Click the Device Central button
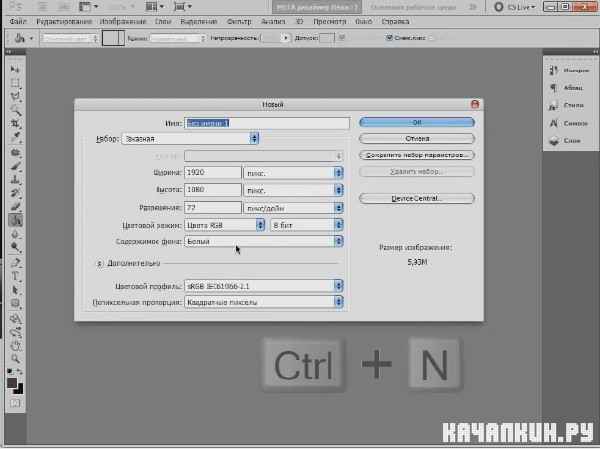The image size is (600, 449). tap(417, 198)
